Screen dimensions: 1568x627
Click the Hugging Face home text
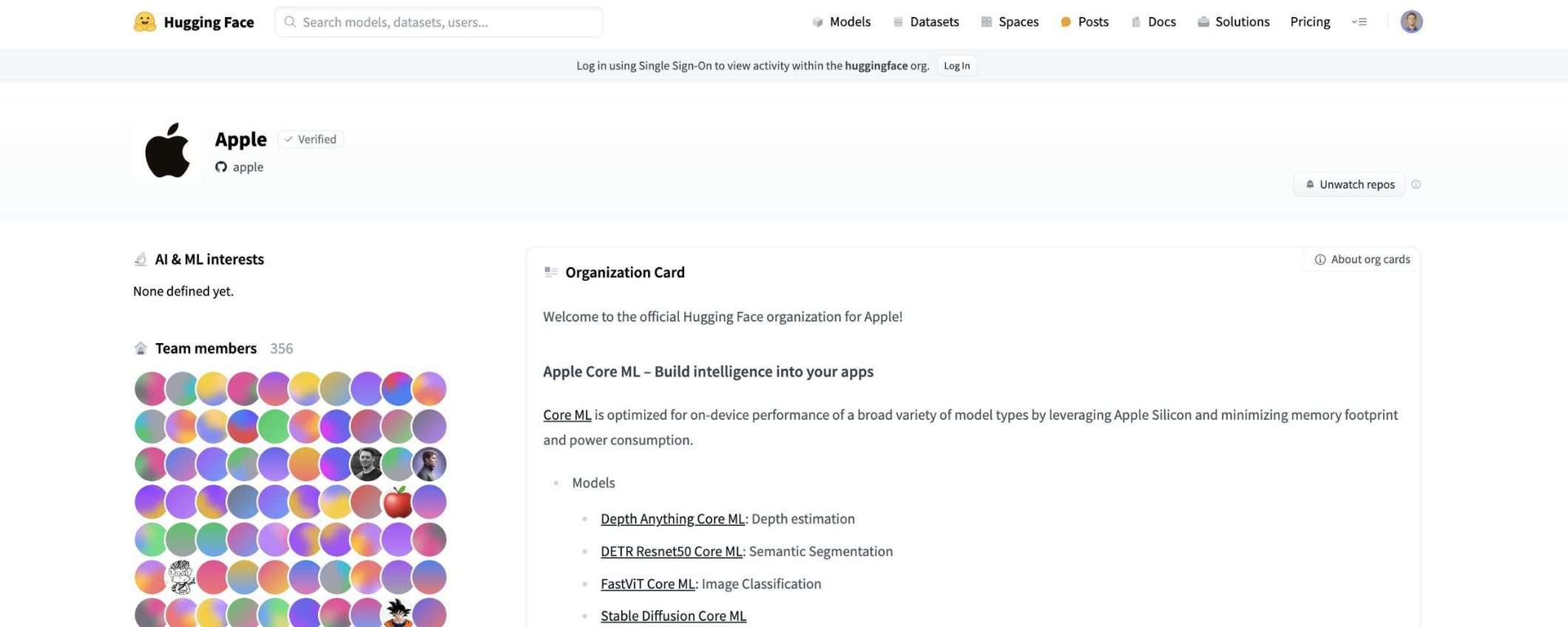coord(209,22)
